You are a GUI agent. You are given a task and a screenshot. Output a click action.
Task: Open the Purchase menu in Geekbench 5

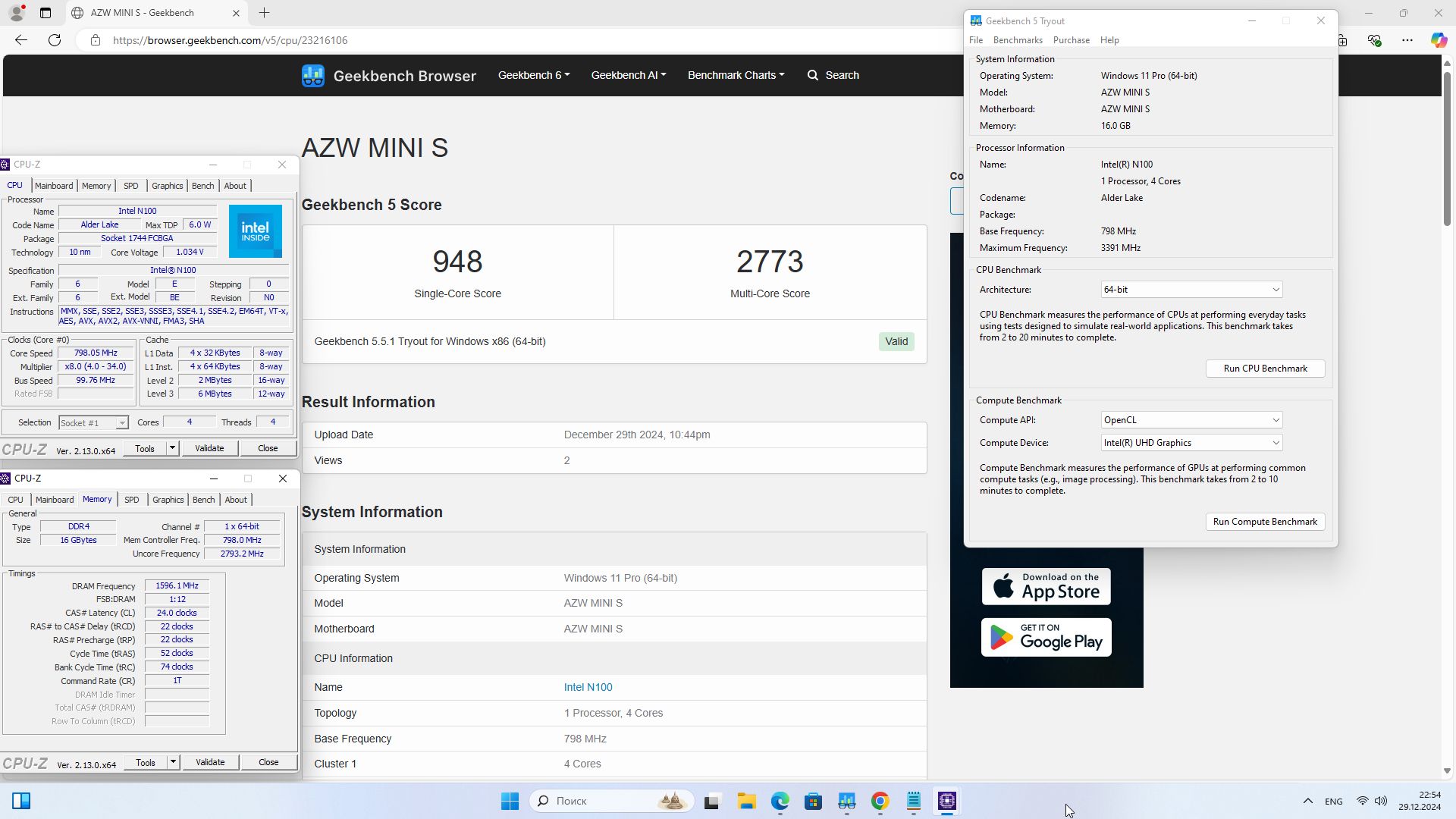coord(1071,40)
